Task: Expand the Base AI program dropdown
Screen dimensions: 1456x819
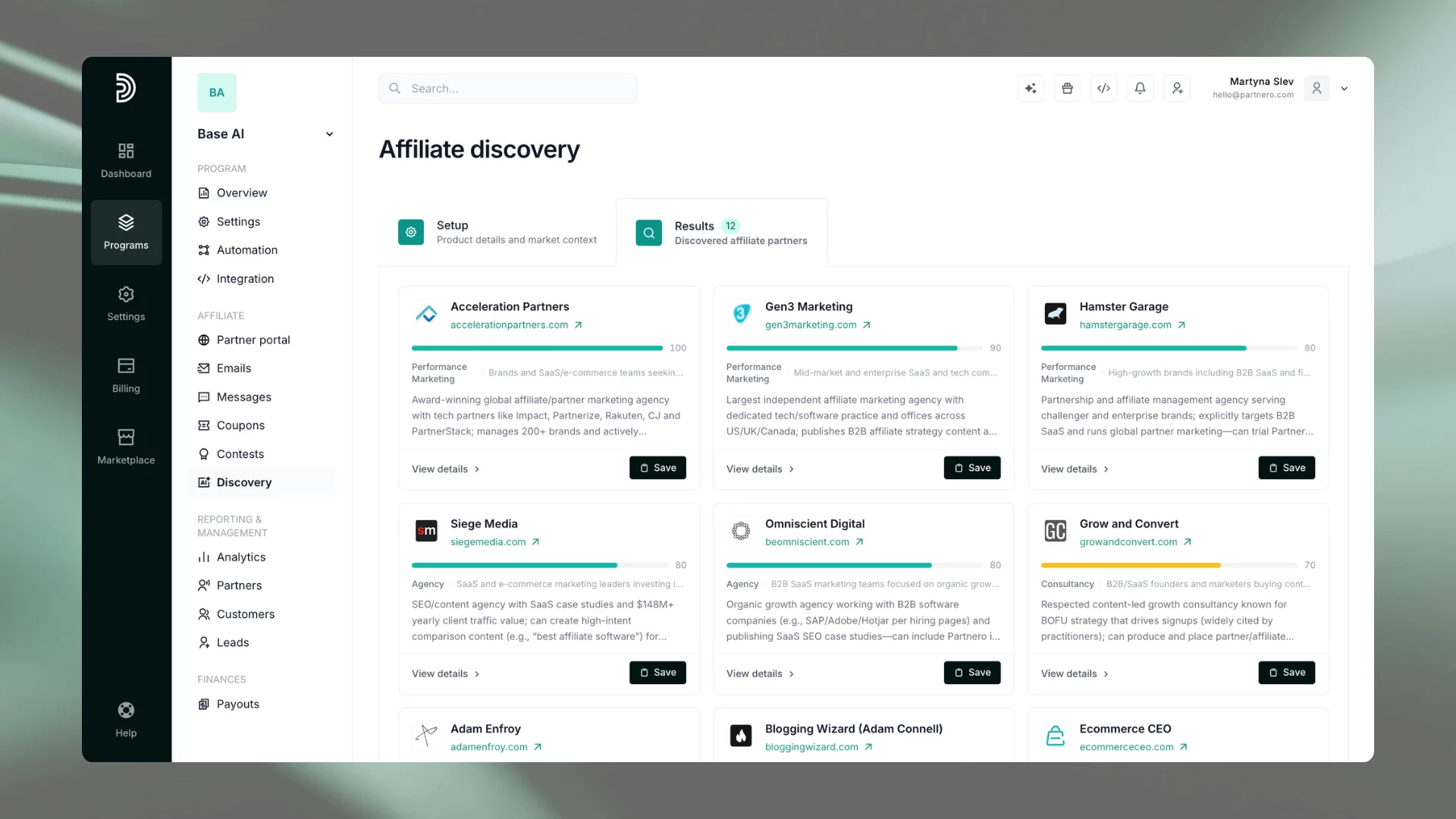Action: click(329, 134)
